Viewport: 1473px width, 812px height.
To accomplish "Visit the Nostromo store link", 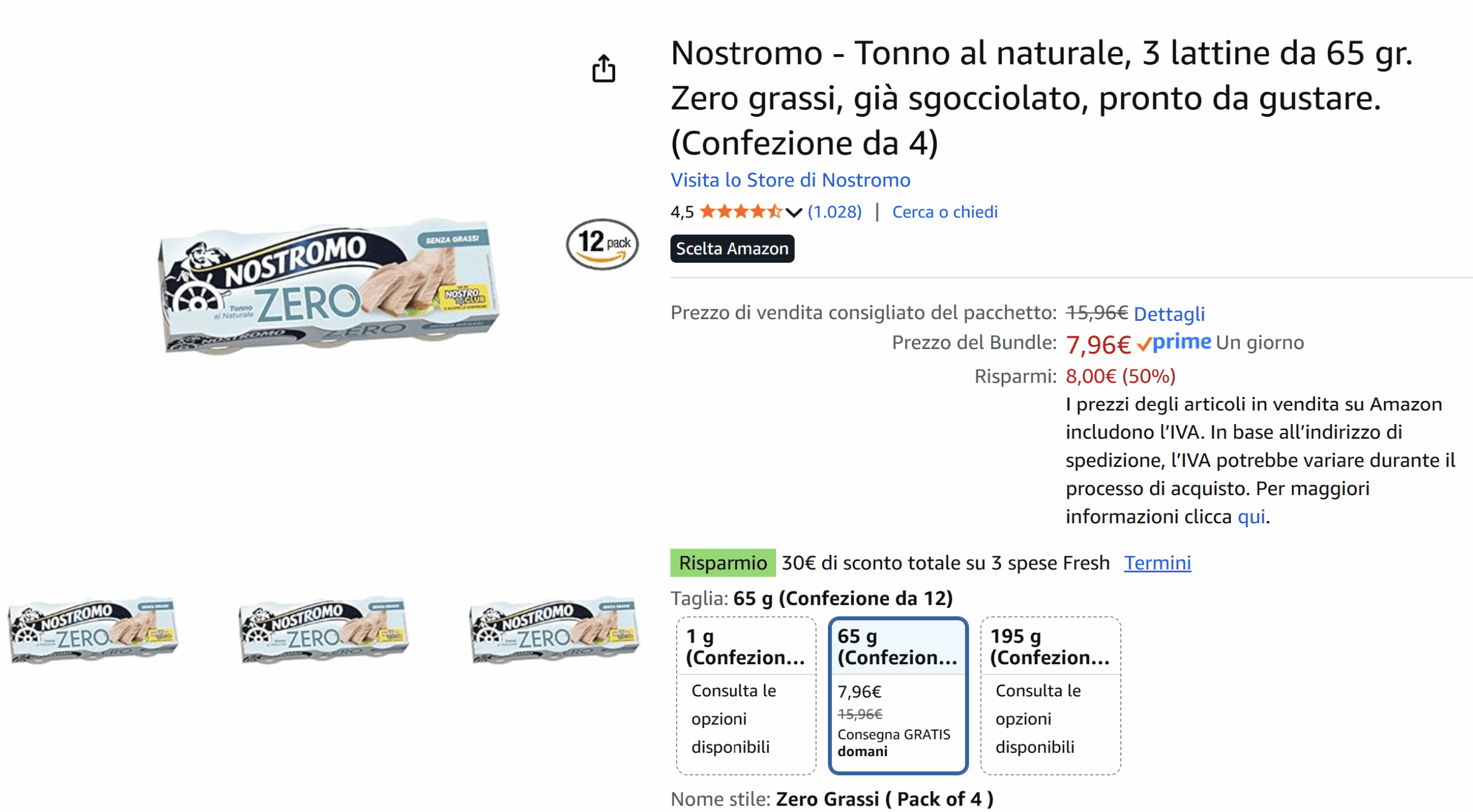I will [x=790, y=180].
